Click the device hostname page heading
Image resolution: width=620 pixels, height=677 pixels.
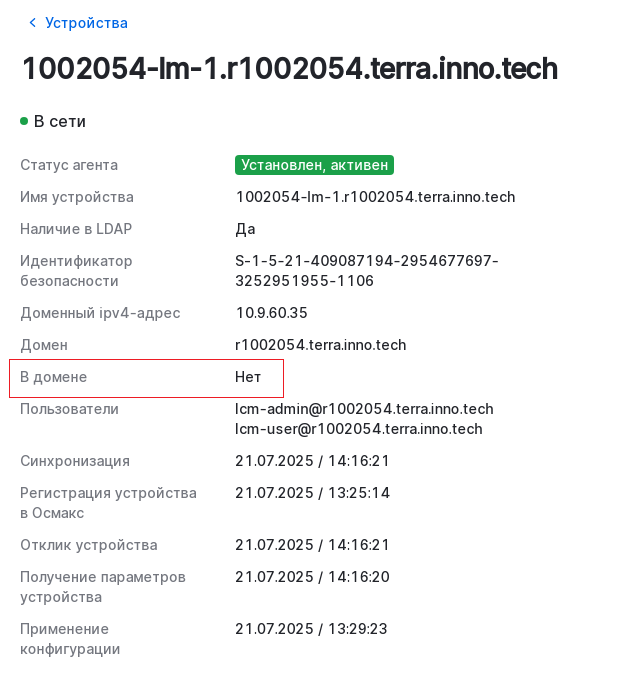289,69
